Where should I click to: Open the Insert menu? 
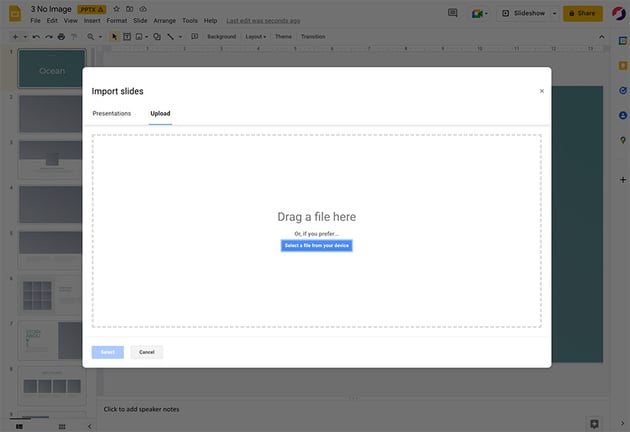tap(92, 20)
